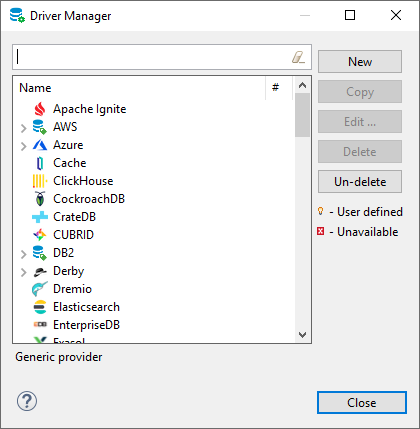Select the Elasticsearch driver
The image size is (420, 429).
86,307
